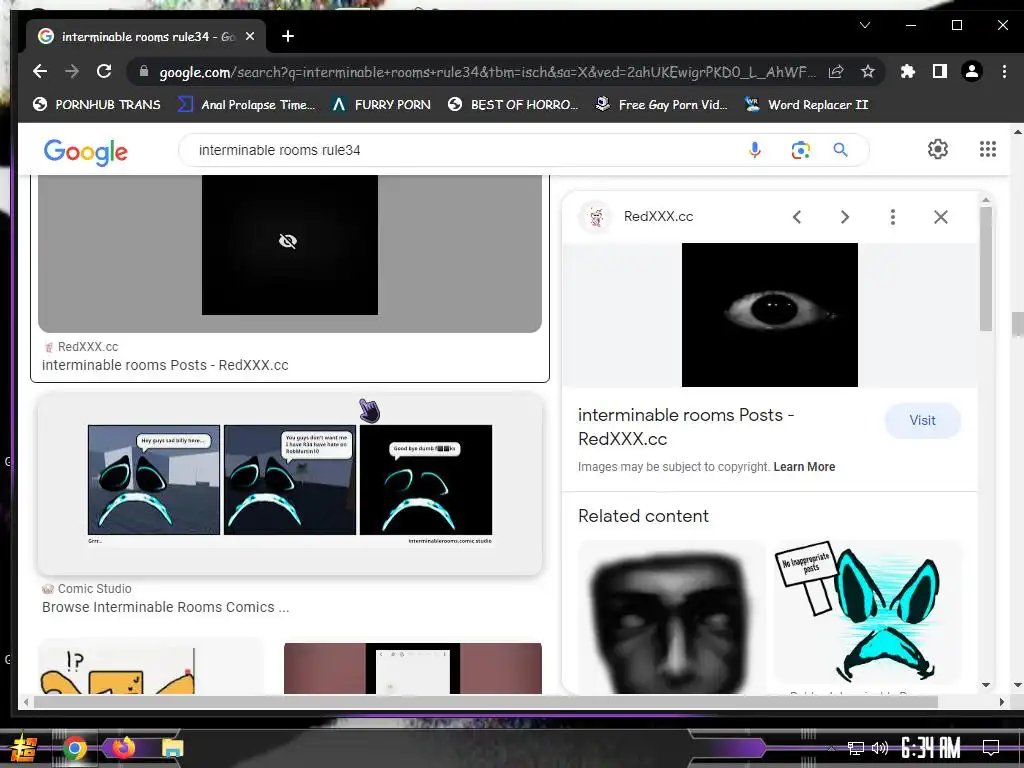Open Chrome three-dot menu
The height and width of the screenshot is (768, 1024).
click(1004, 72)
